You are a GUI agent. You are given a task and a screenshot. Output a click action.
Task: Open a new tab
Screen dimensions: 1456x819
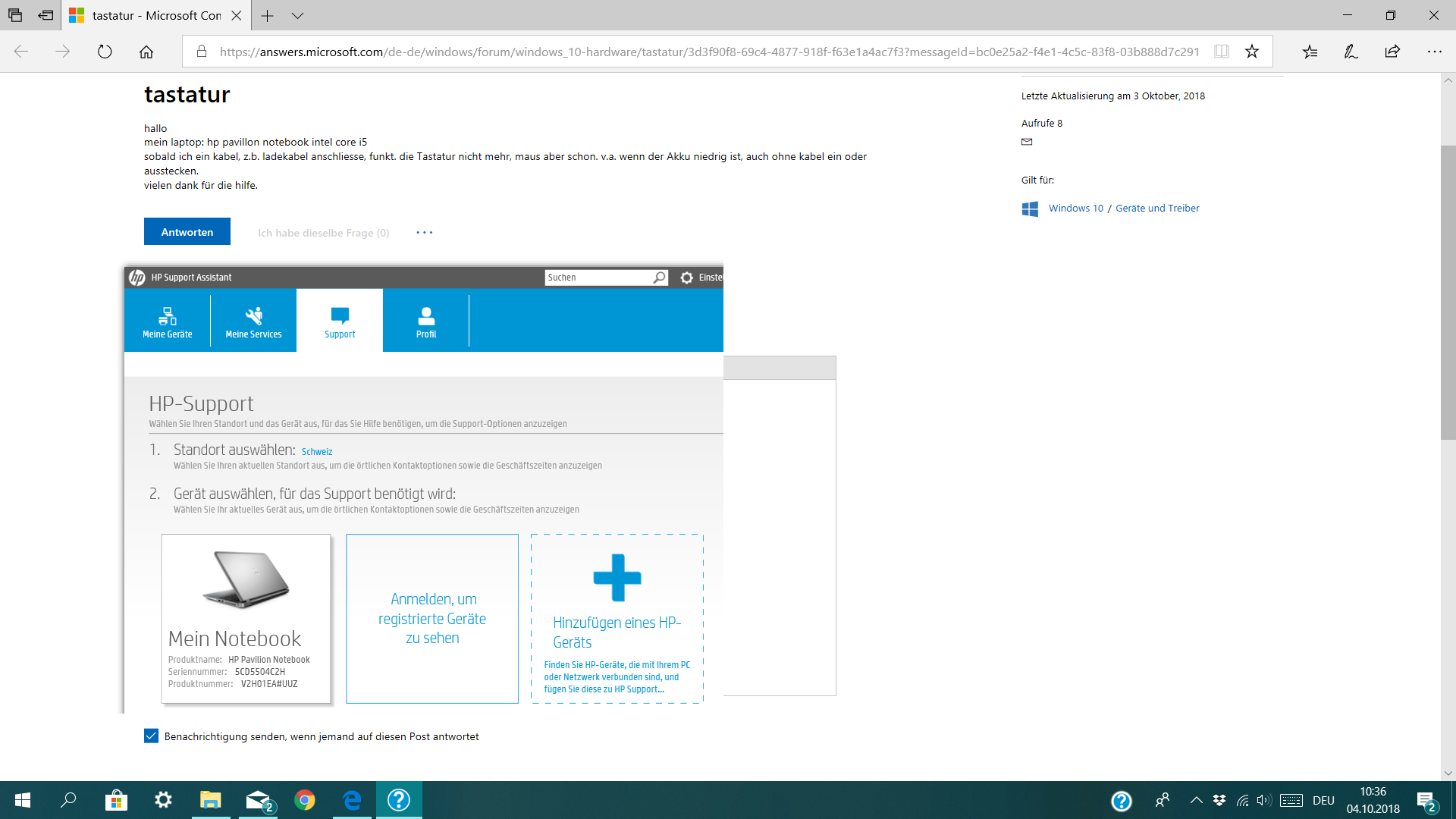coord(268,15)
